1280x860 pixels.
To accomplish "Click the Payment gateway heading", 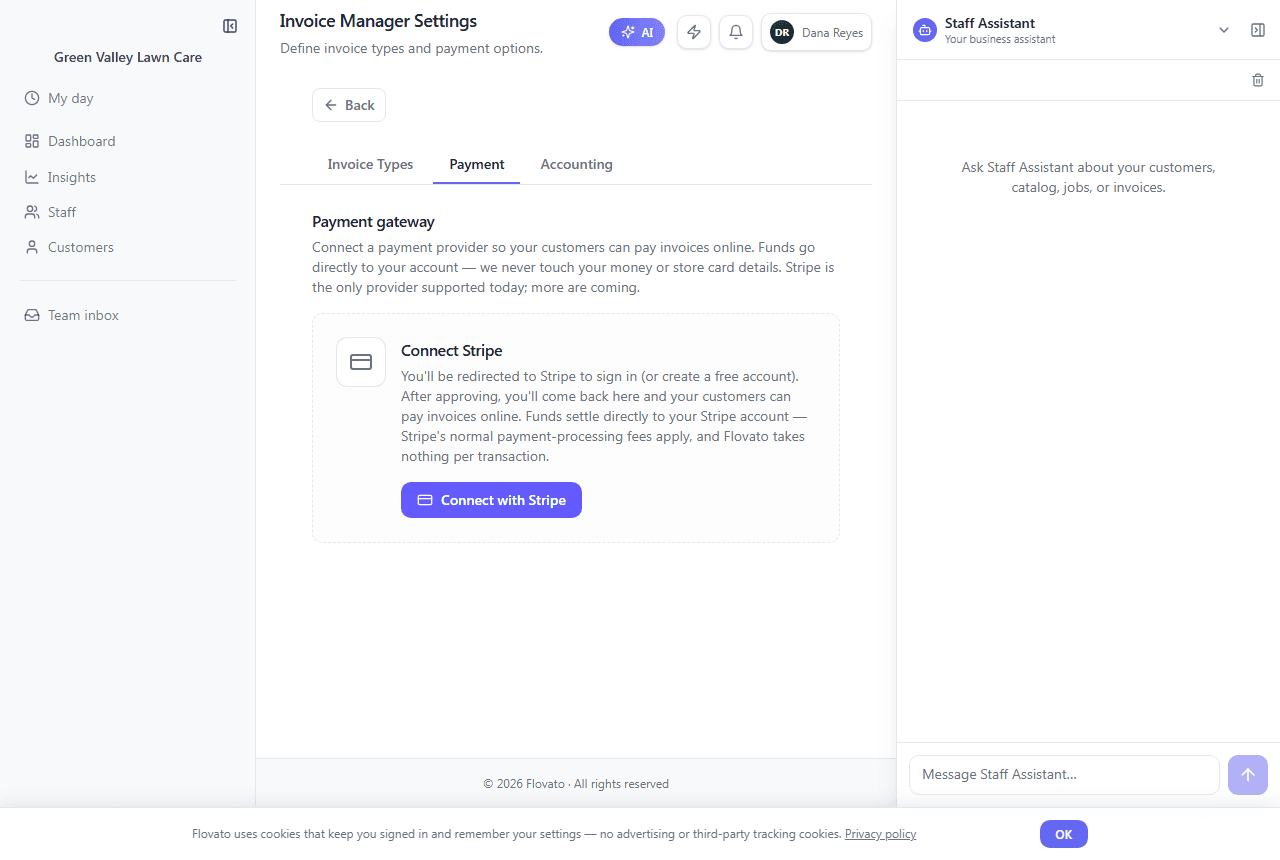I will click(373, 222).
